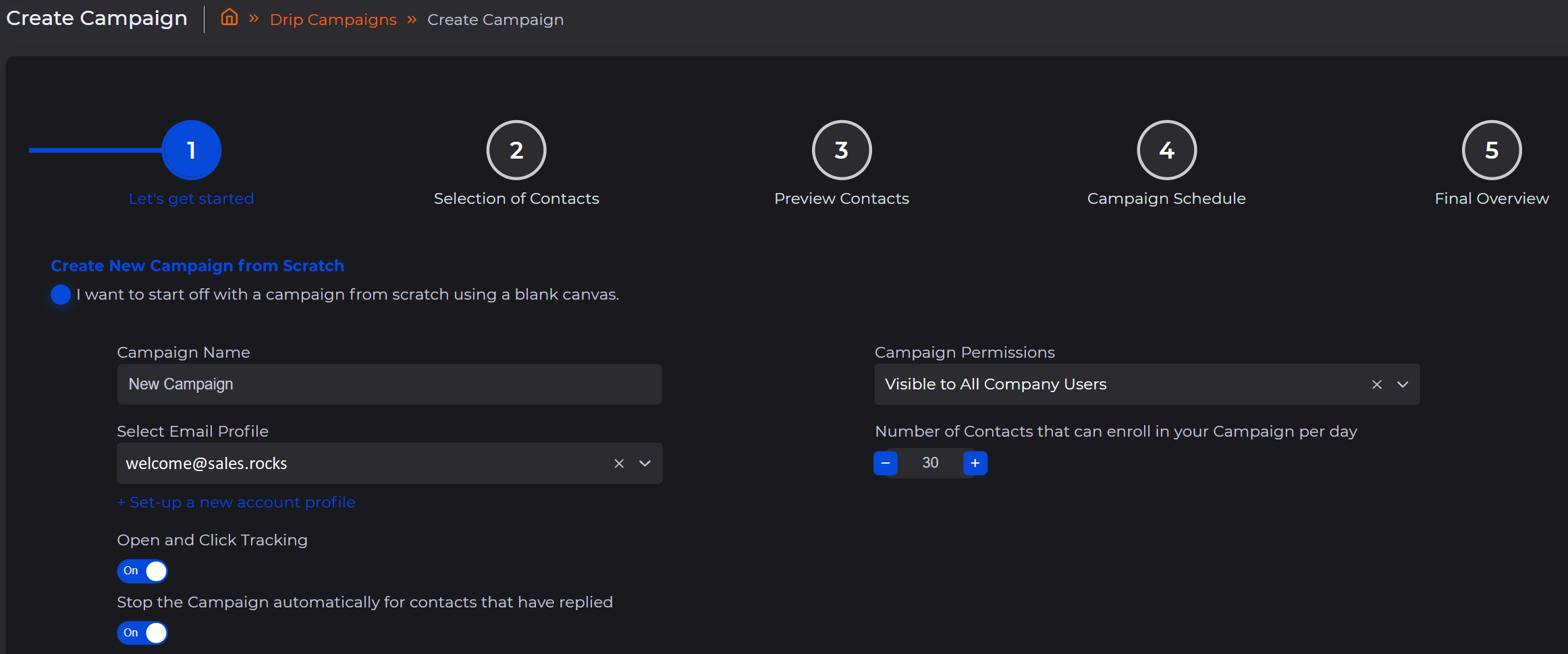The height and width of the screenshot is (654, 1568).
Task: Expand the Select Email Profile dropdown
Action: (645, 464)
